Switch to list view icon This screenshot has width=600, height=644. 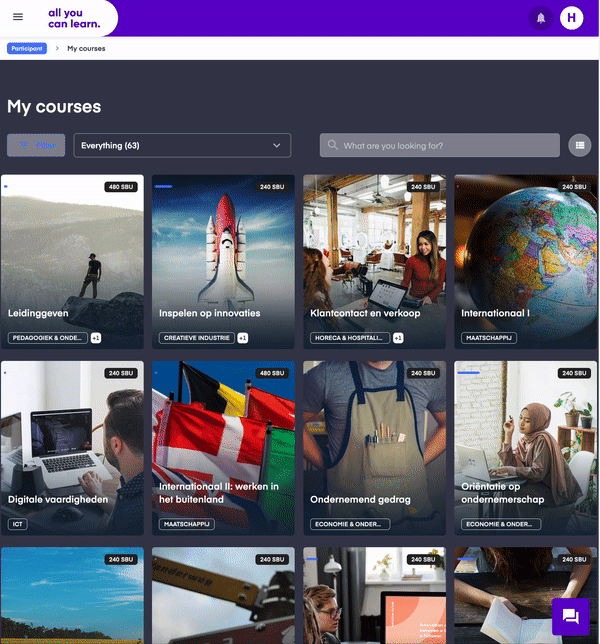579,145
